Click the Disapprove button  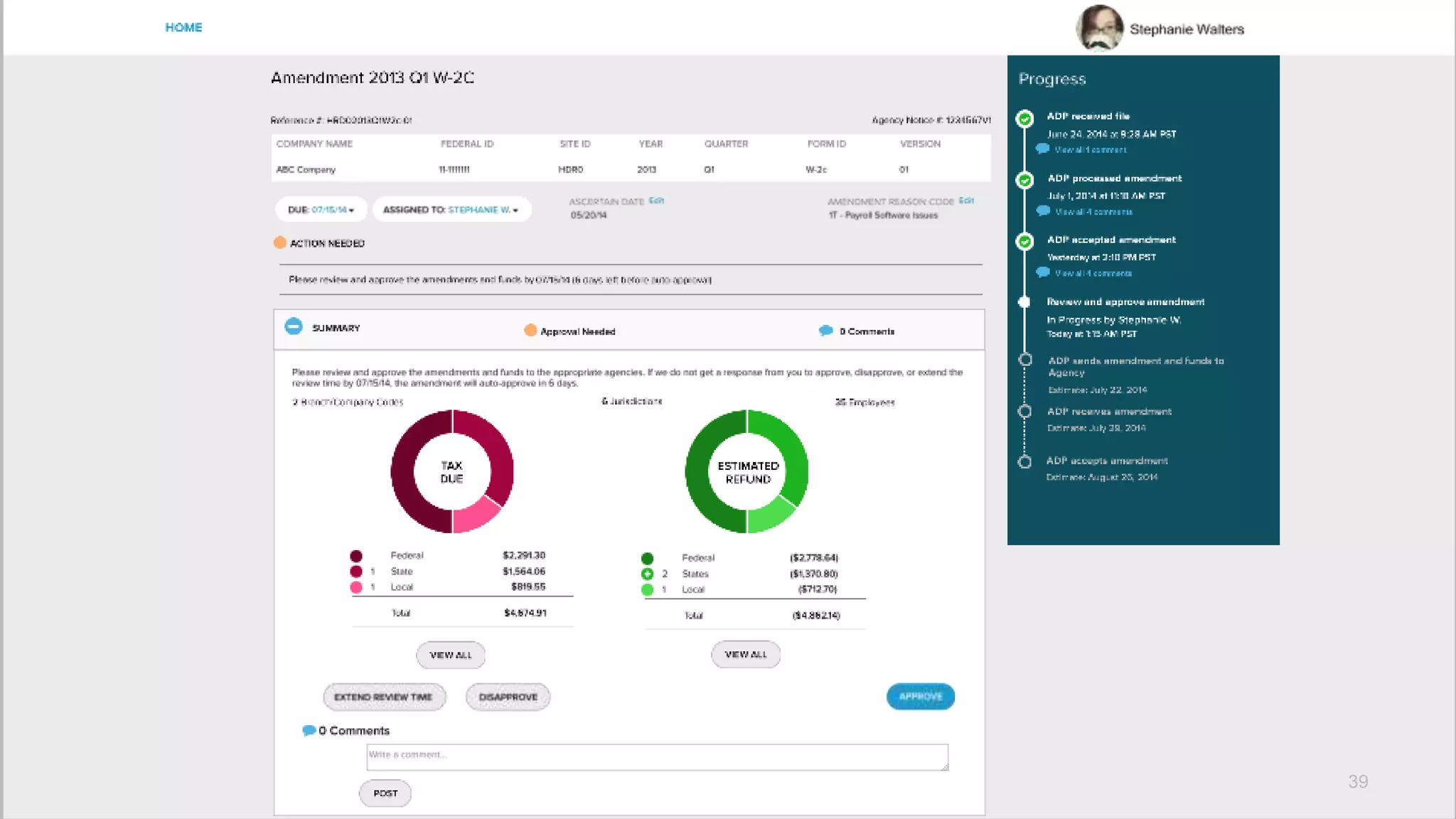tap(508, 697)
